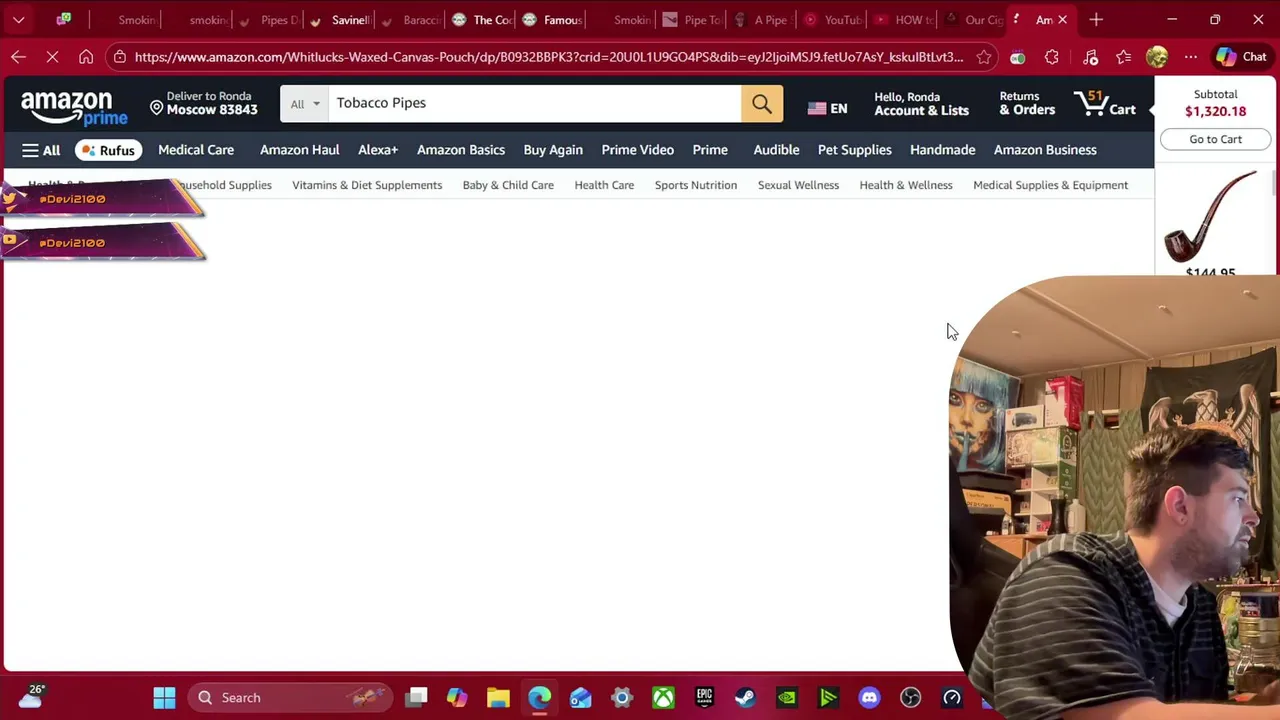The height and width of the screenshot is (720, 1280).
Task: Open the pipe thumbnail in cart sidebar
Action: point(1210,217)
